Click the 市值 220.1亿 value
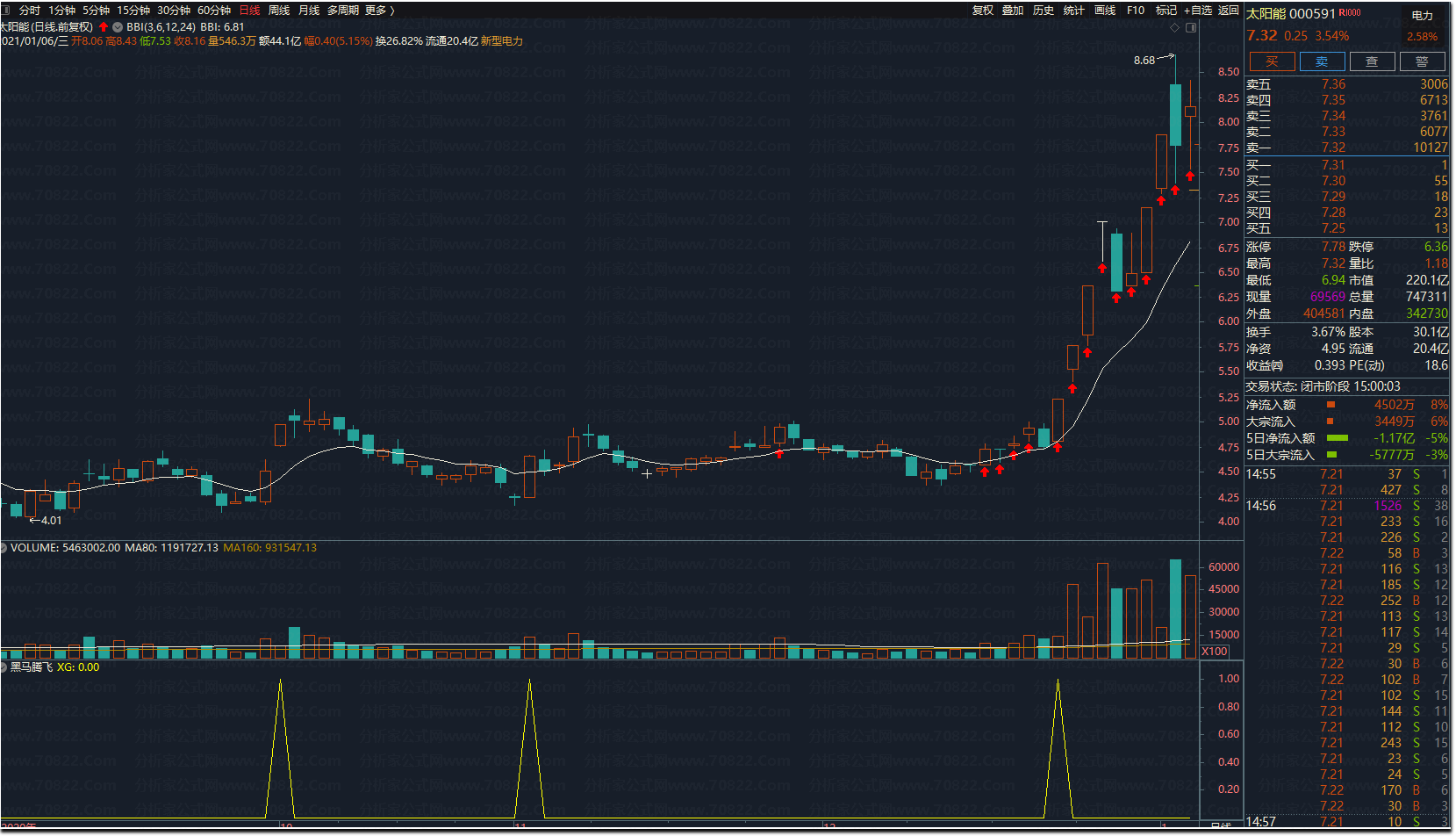1456x836 pixels. point(1427,280)
